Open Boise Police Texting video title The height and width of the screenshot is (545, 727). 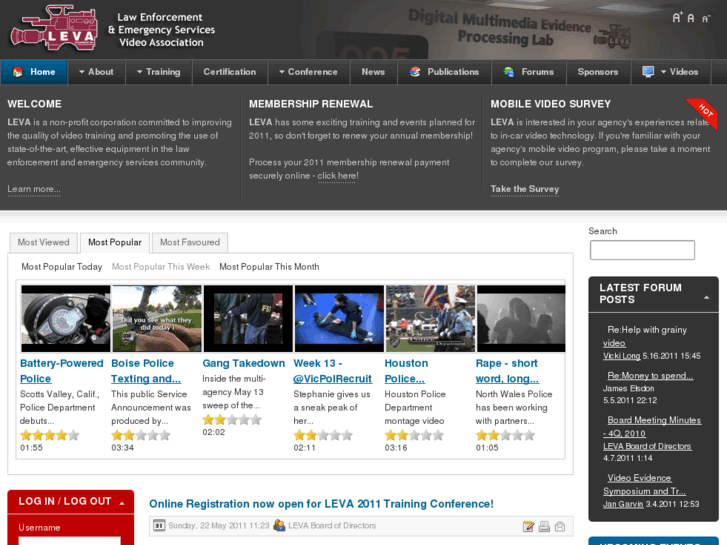tap(146, 371)
